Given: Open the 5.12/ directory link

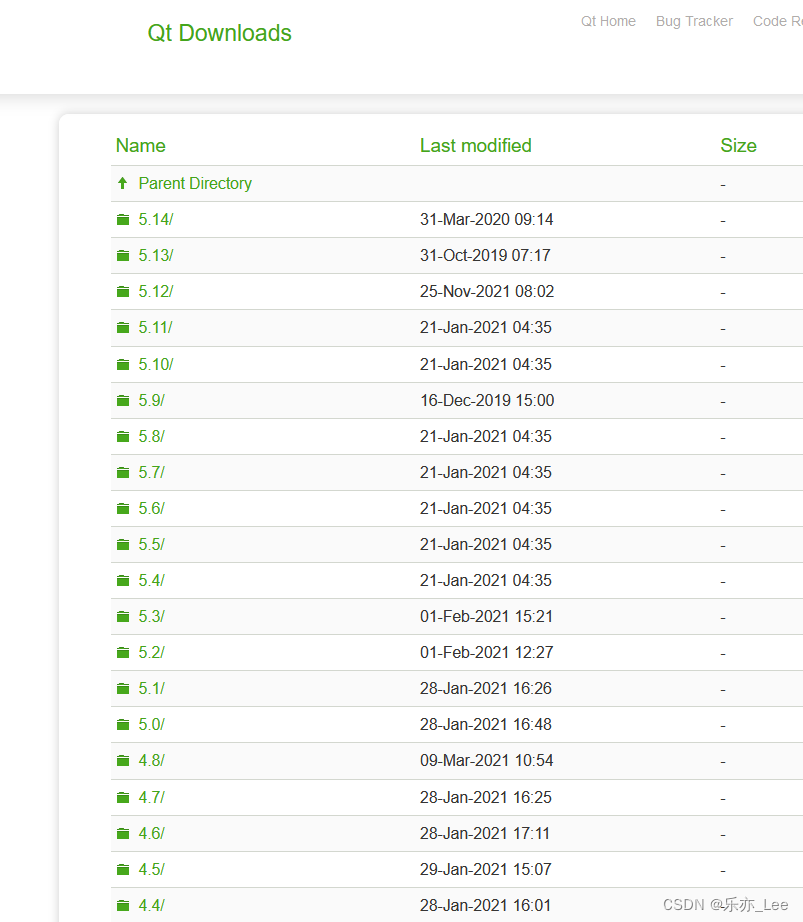Looking at the screenshot, I should [x=156, y=291].
